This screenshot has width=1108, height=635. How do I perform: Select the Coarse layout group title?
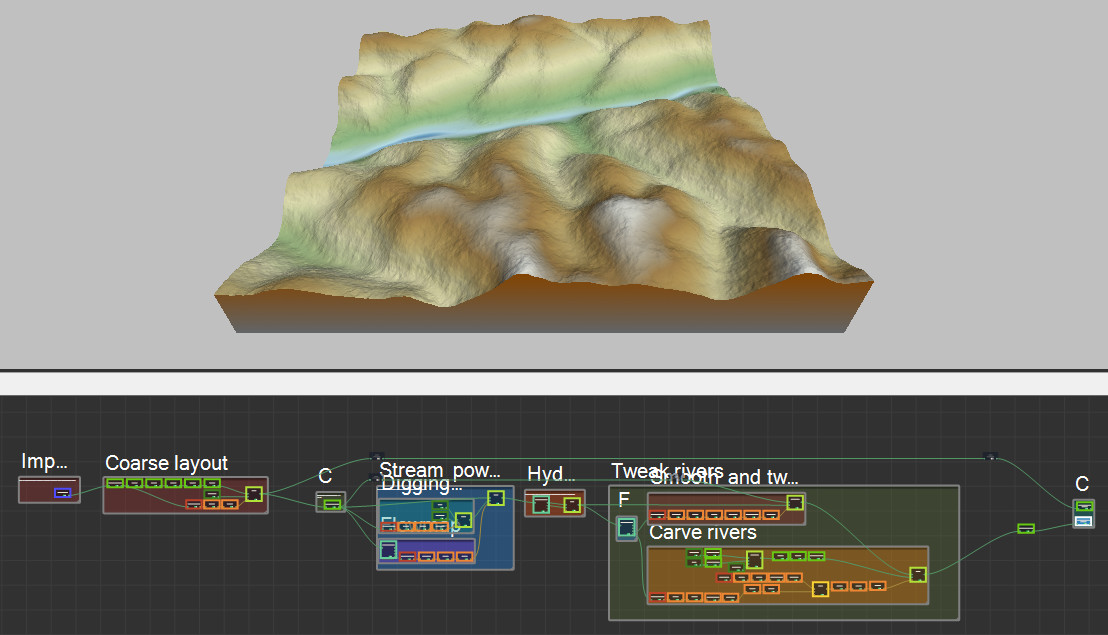(166, 463)
